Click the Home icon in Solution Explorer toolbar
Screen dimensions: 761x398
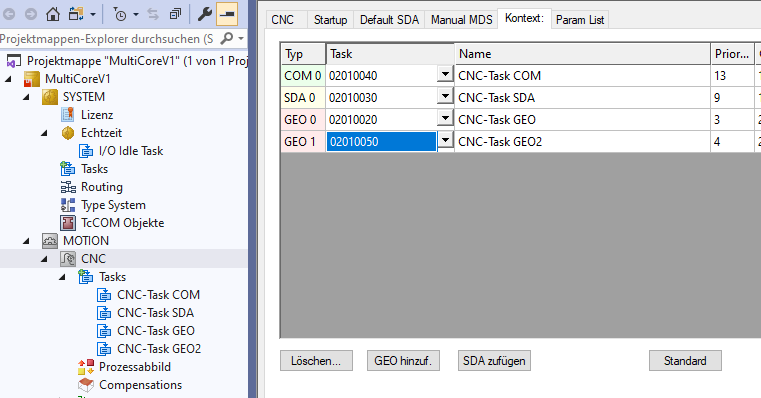coord(53,14)
